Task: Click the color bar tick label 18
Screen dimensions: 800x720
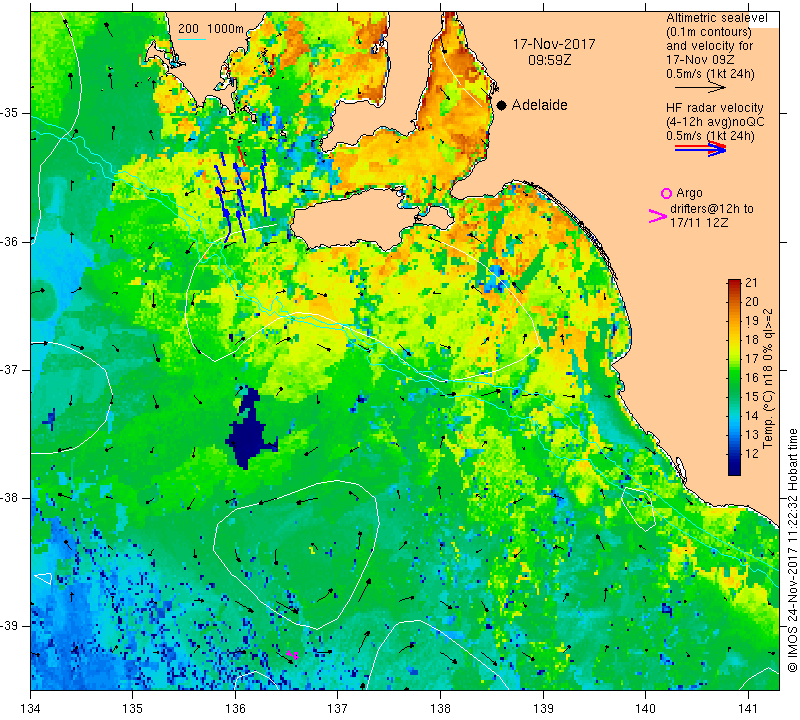Action: [x=752, y=340]
